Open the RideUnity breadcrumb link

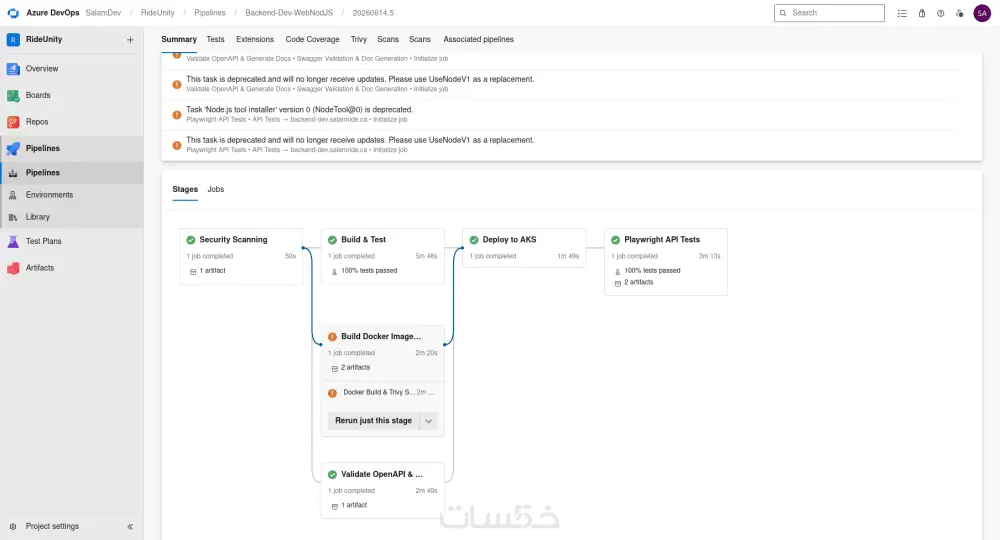[158, 13]
